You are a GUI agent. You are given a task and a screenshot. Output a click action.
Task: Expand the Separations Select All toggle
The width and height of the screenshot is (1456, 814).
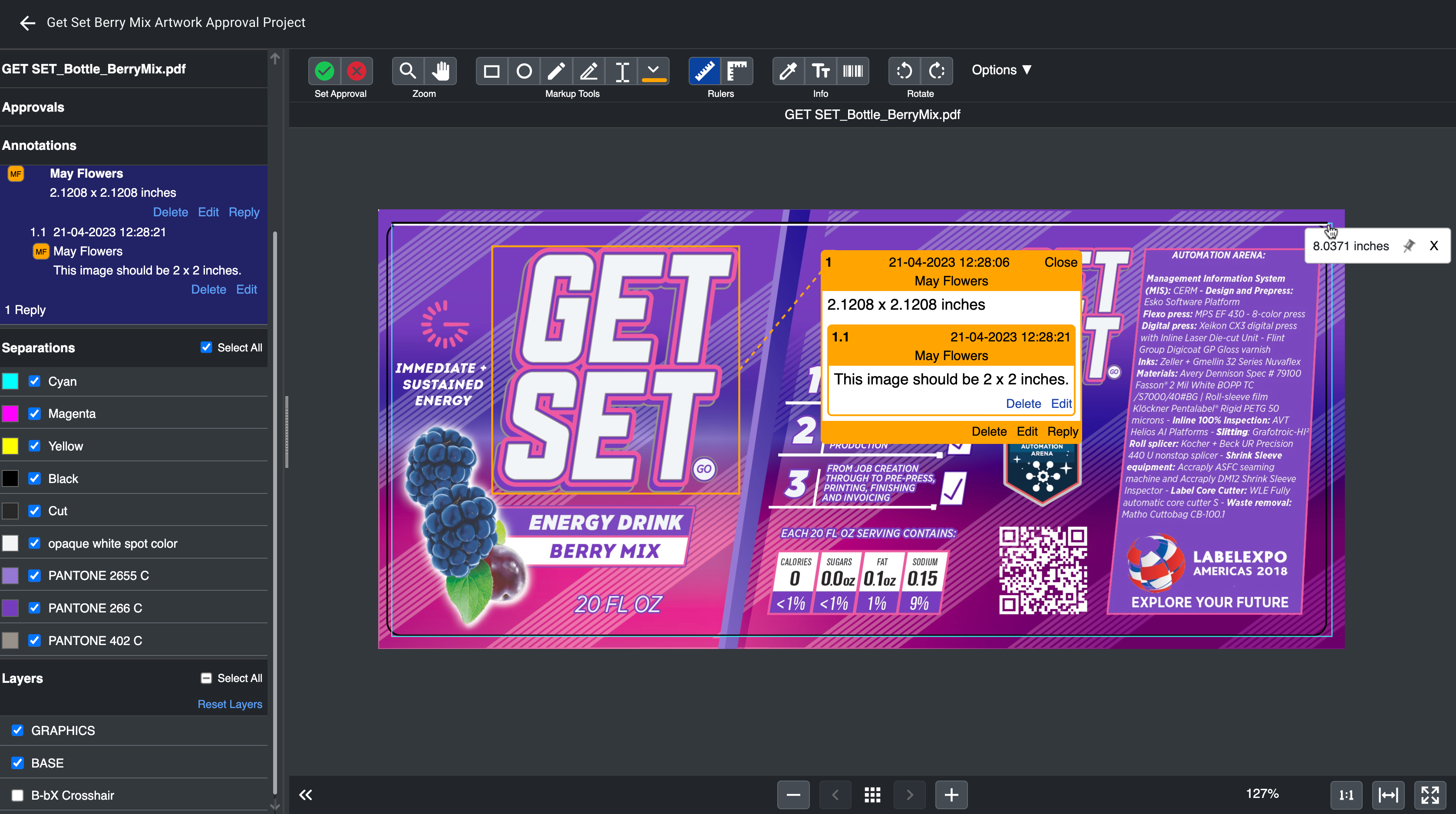207,347
